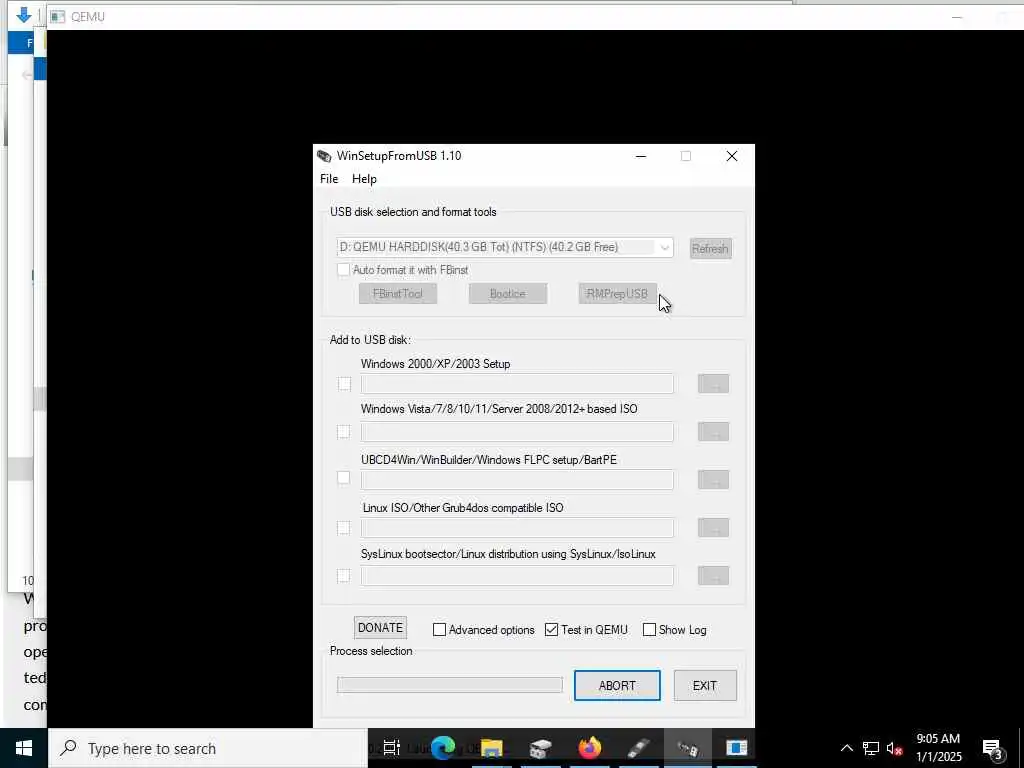Check the Windows 2000/XP/2003 Setup box
Image resolution: width=1024 pixels, height=768 pixels.
click(344, 384)
